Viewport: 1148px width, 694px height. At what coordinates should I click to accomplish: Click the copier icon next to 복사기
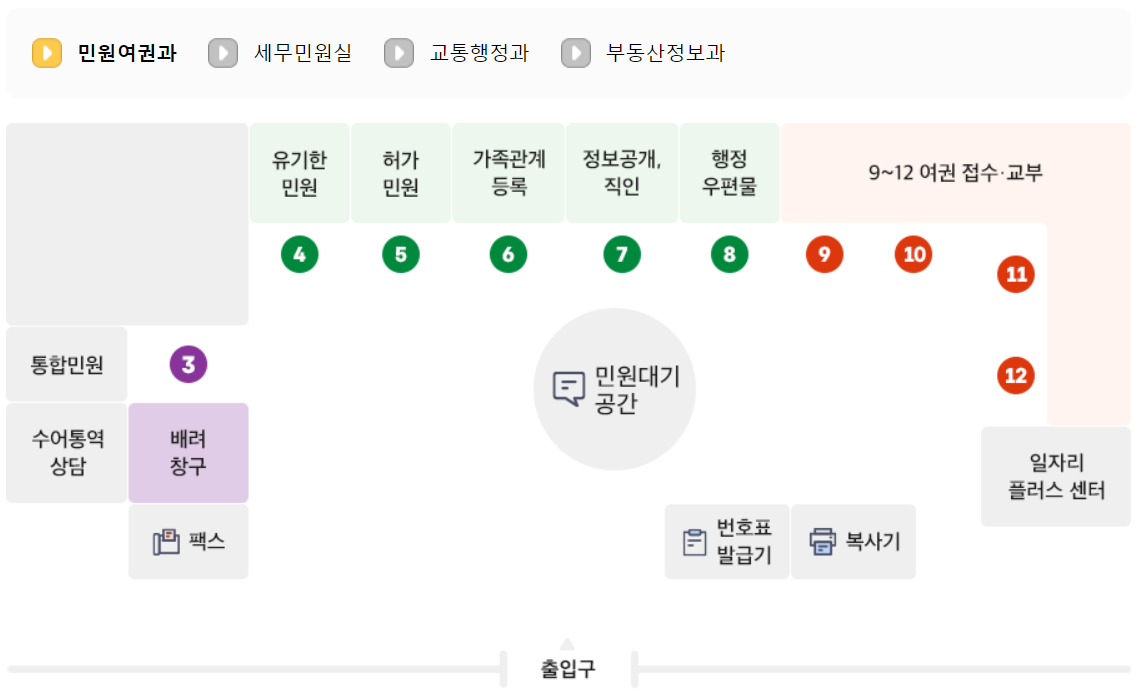820,541
